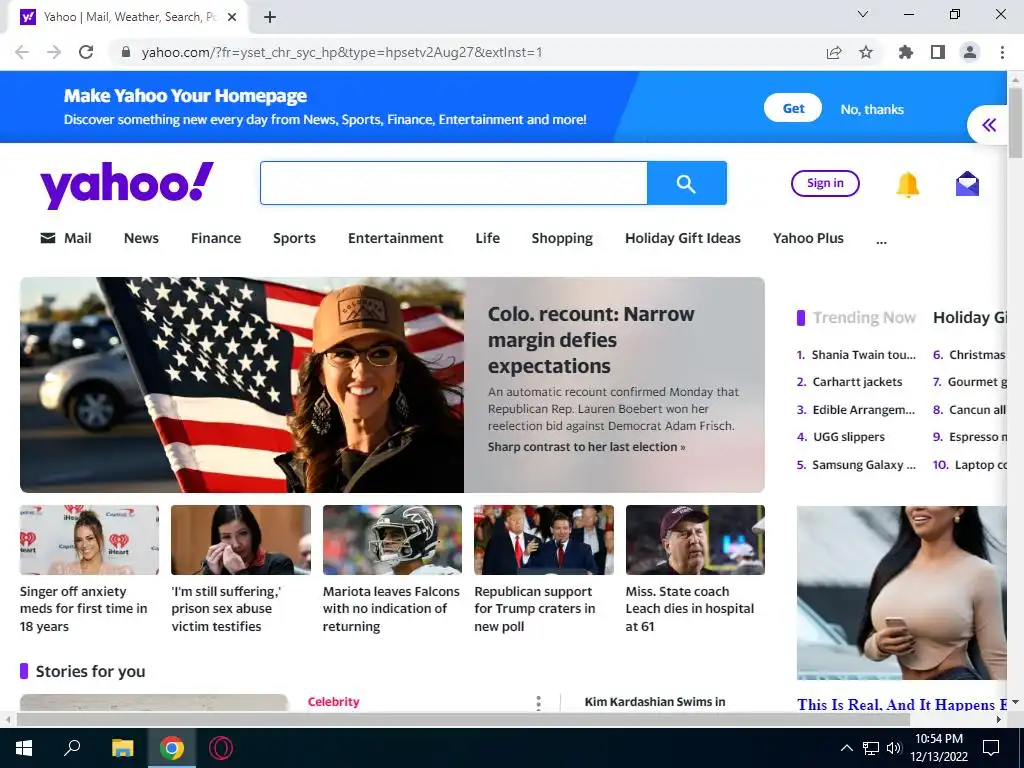Open Windows taskbar search
Screen dimensions: 1024x768
coord(72,747)
